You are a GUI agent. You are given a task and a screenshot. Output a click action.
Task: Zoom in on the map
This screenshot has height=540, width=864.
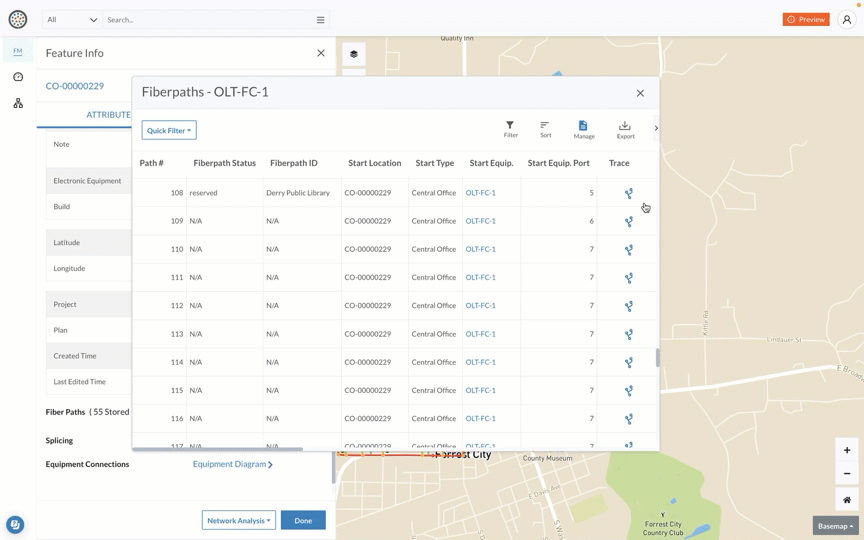846,450
